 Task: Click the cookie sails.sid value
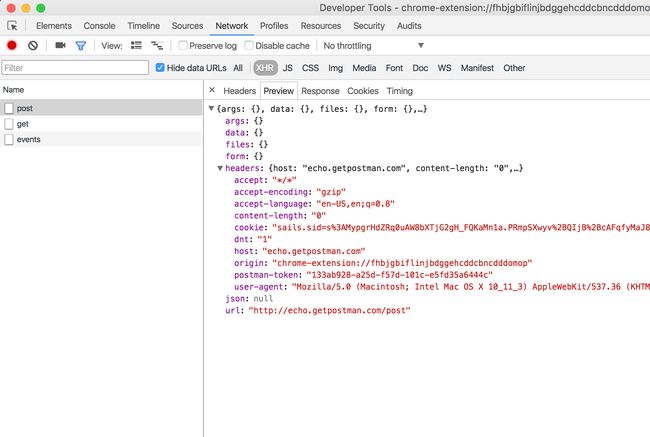[x=461, y=227]
